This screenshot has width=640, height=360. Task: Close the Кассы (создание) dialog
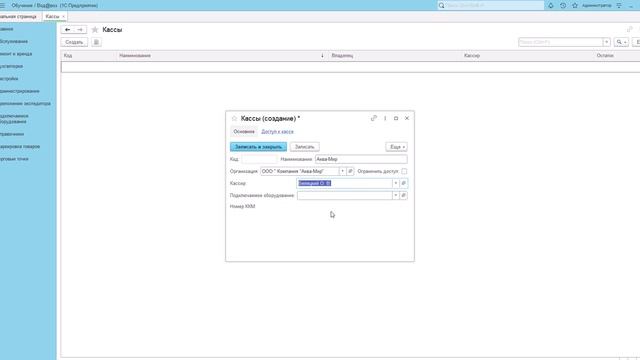407,118
